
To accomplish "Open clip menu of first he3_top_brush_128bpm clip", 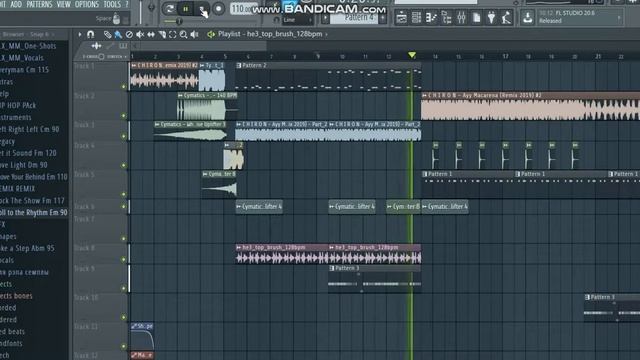I will [x=239, y=247].
